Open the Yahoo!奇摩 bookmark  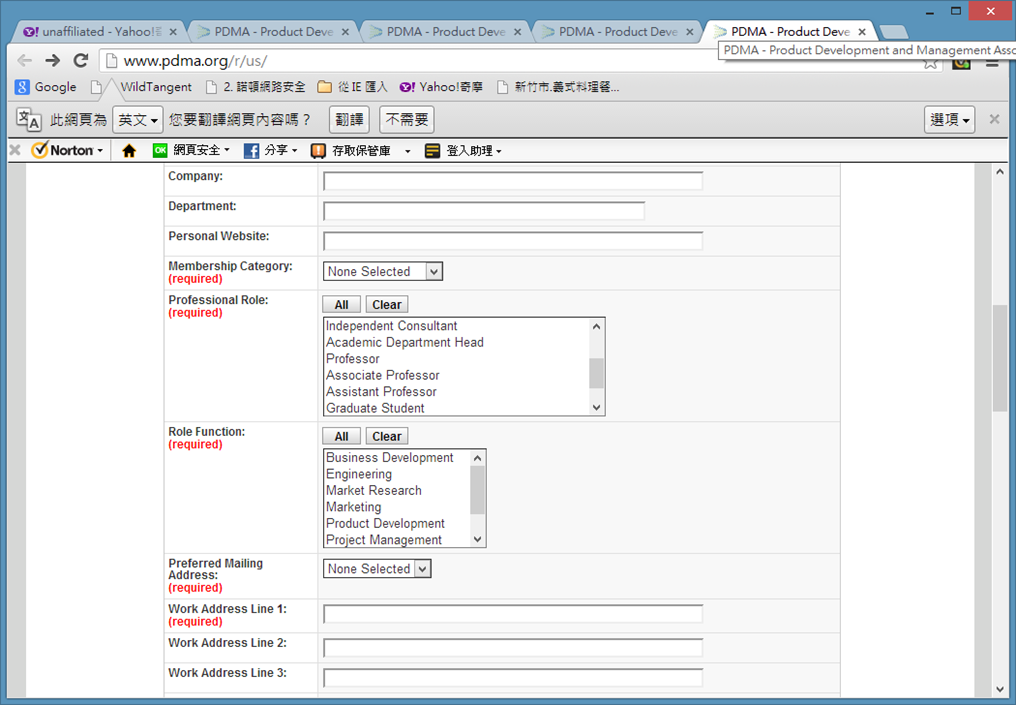(441, 87)
